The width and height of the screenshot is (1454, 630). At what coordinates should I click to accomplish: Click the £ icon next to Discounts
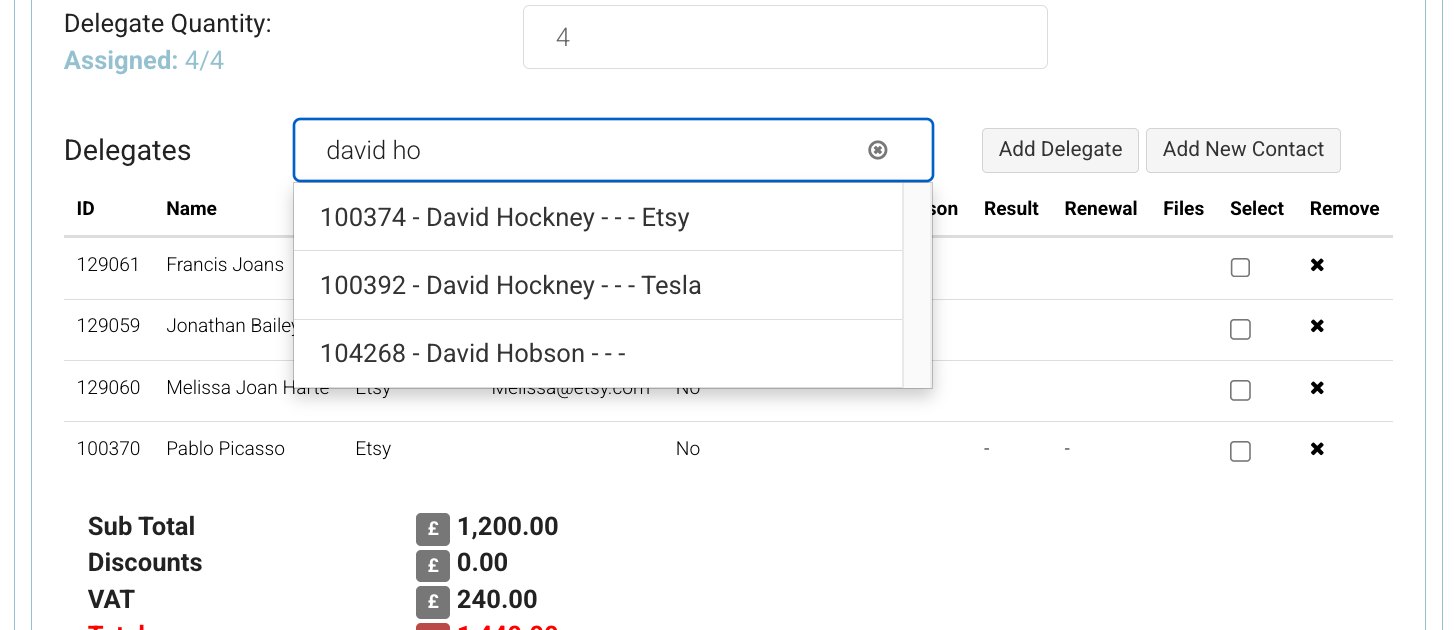pyautogui.click(x=433, y=565)
